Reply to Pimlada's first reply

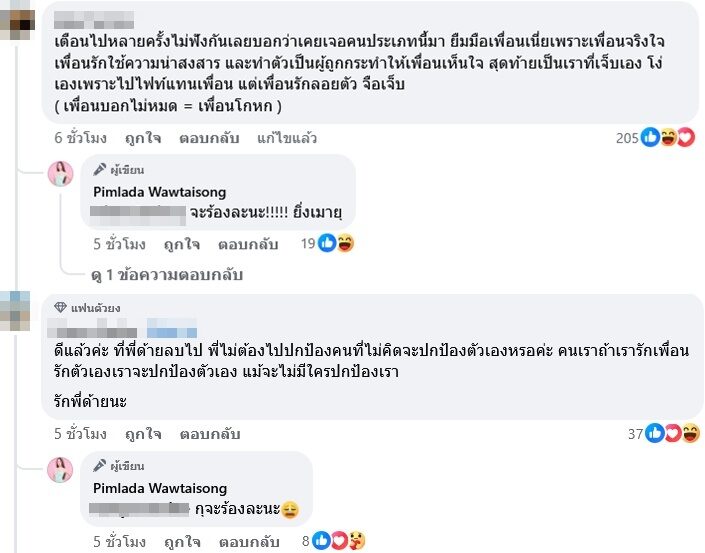(x=247, y=243)
